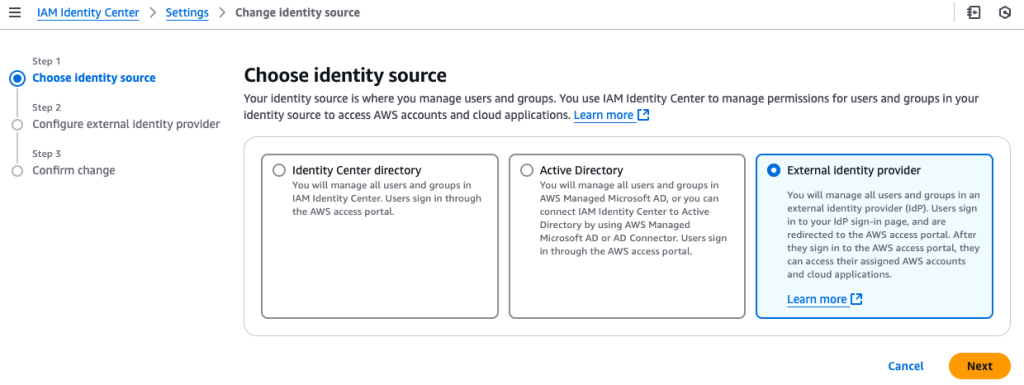
Task: Click the Active Directory card description
Action: (x=633, y=218)
